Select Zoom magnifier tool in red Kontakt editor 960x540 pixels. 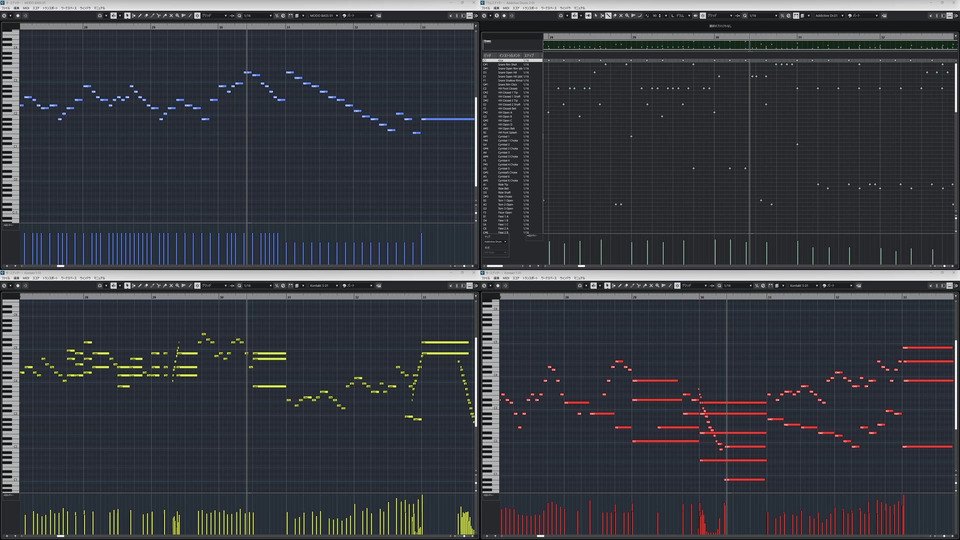coord(657,285)
